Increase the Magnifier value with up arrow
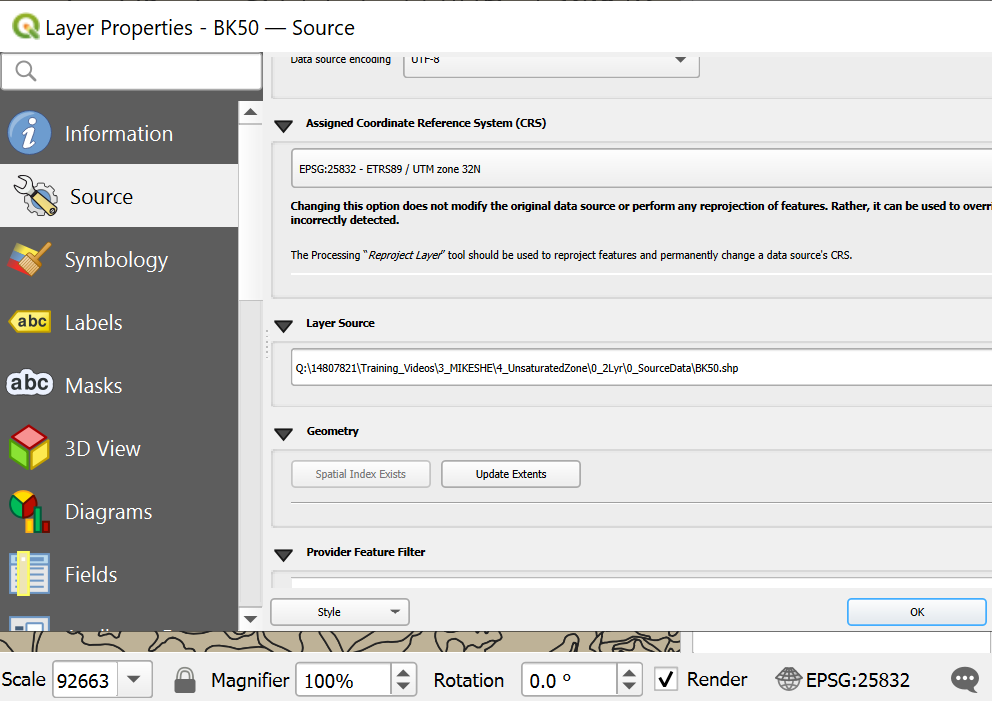Viewport: 992px width, 701px height. (403, 672)
